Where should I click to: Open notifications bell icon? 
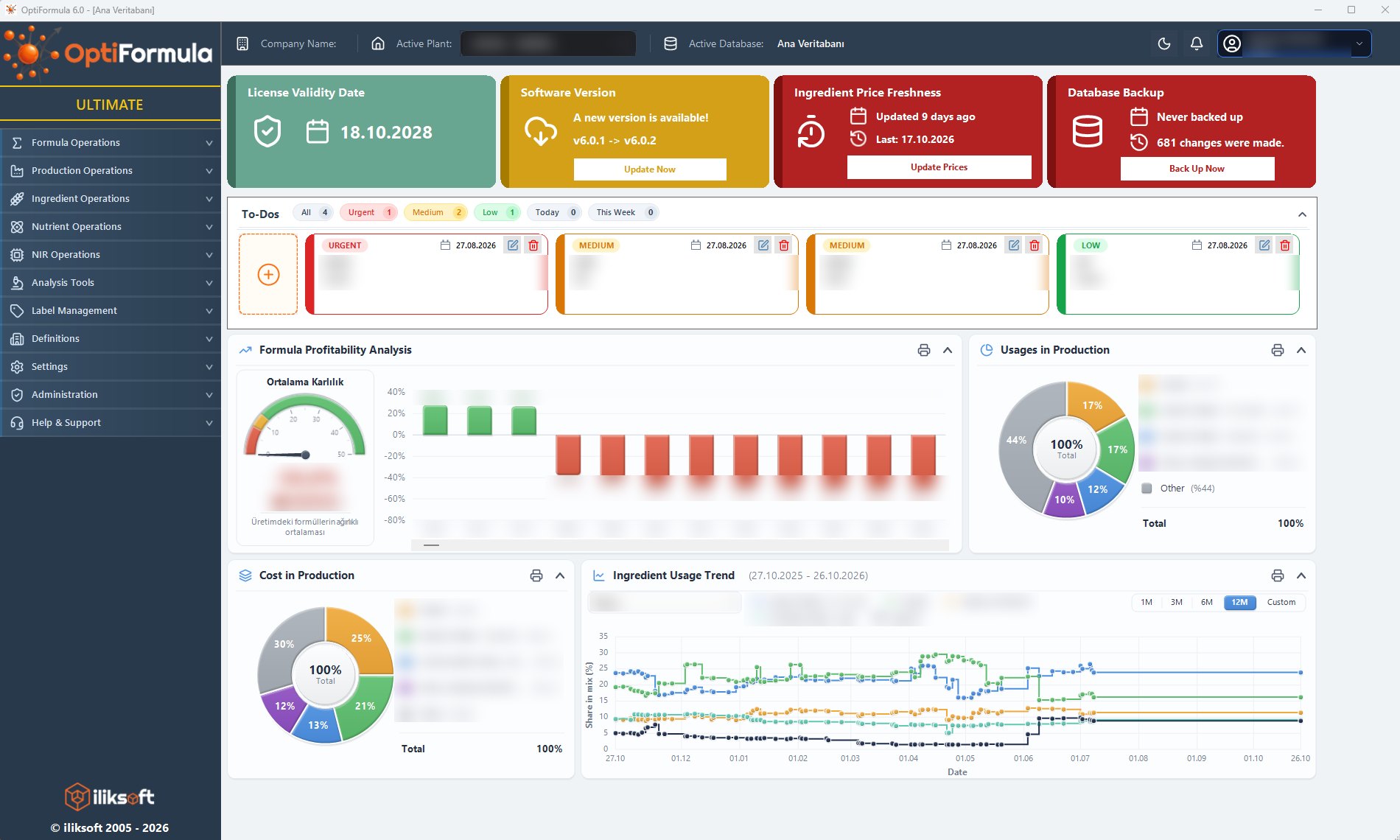tap(1197, 43)
